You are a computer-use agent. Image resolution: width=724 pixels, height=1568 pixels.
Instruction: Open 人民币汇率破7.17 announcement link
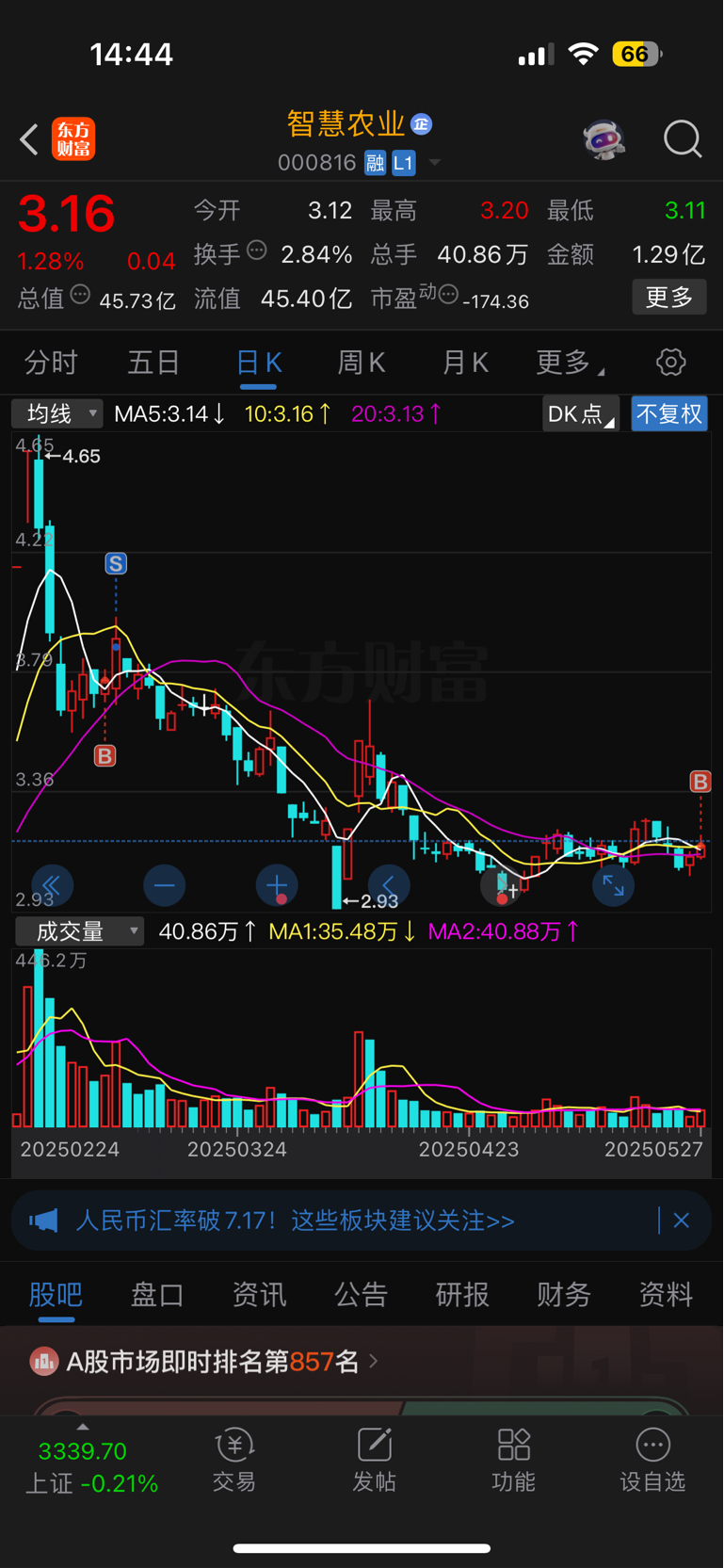pyautogui.click(x=295, y=1220)
